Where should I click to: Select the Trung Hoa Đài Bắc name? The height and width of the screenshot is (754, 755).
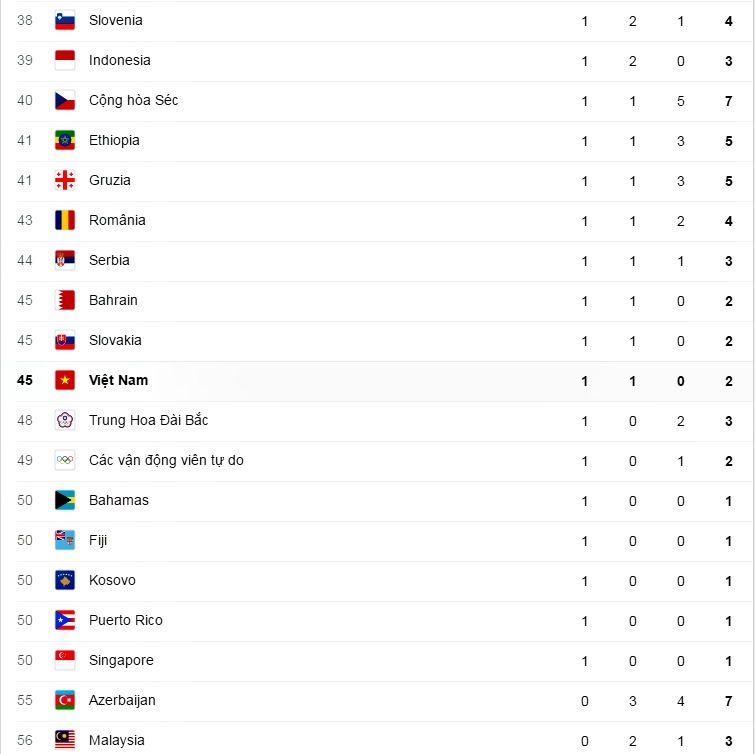[148, 420]
